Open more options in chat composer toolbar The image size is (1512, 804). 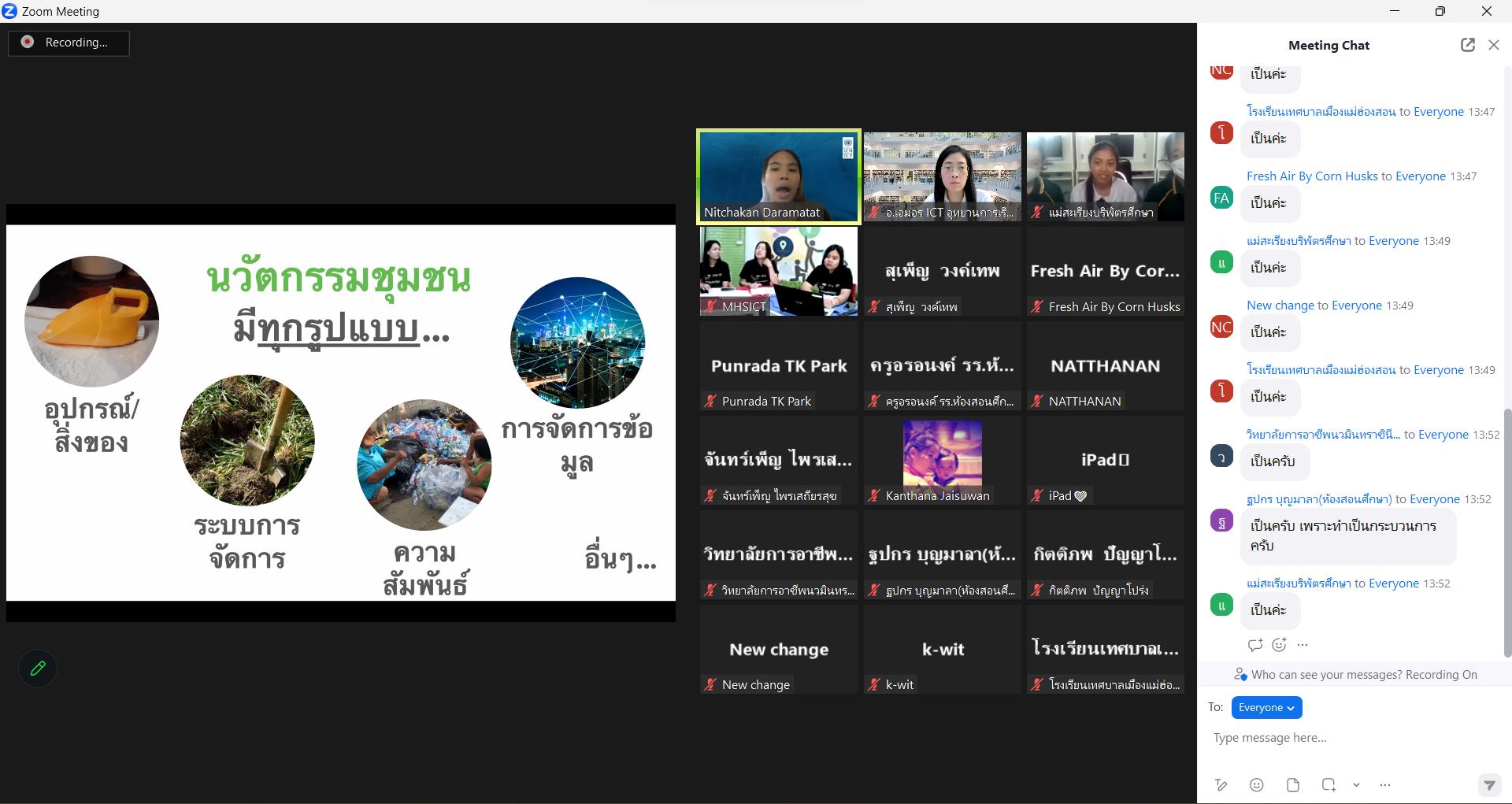pos(1385,784)
